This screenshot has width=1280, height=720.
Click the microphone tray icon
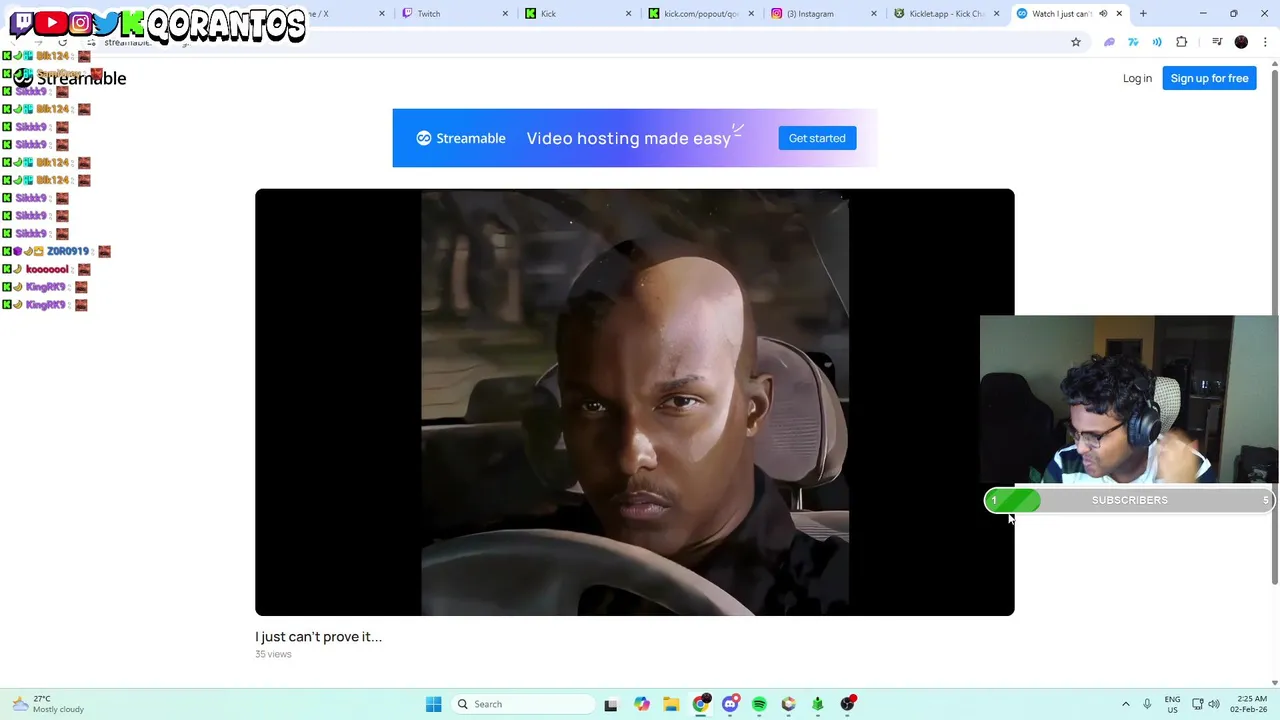click(x=1147, y=704)
